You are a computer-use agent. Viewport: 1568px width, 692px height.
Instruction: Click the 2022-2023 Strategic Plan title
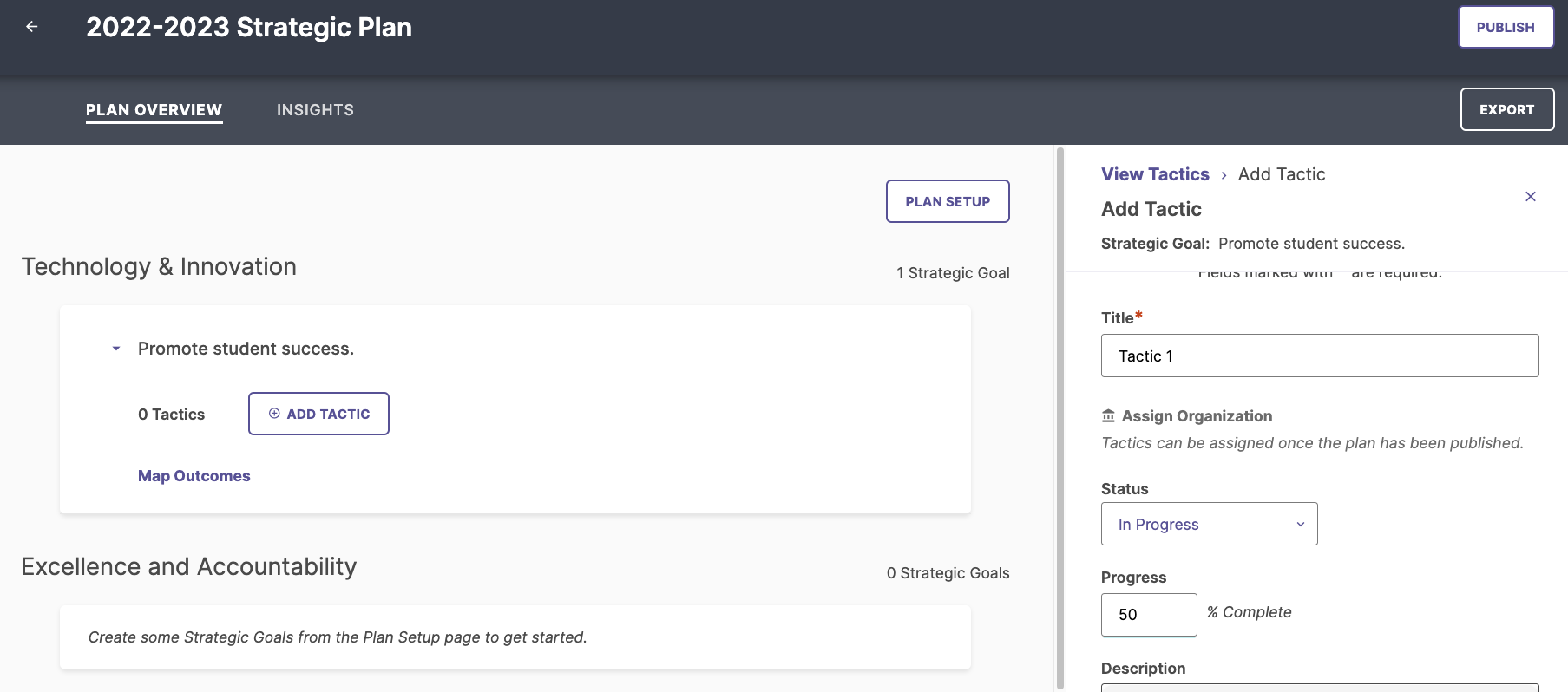249,27
